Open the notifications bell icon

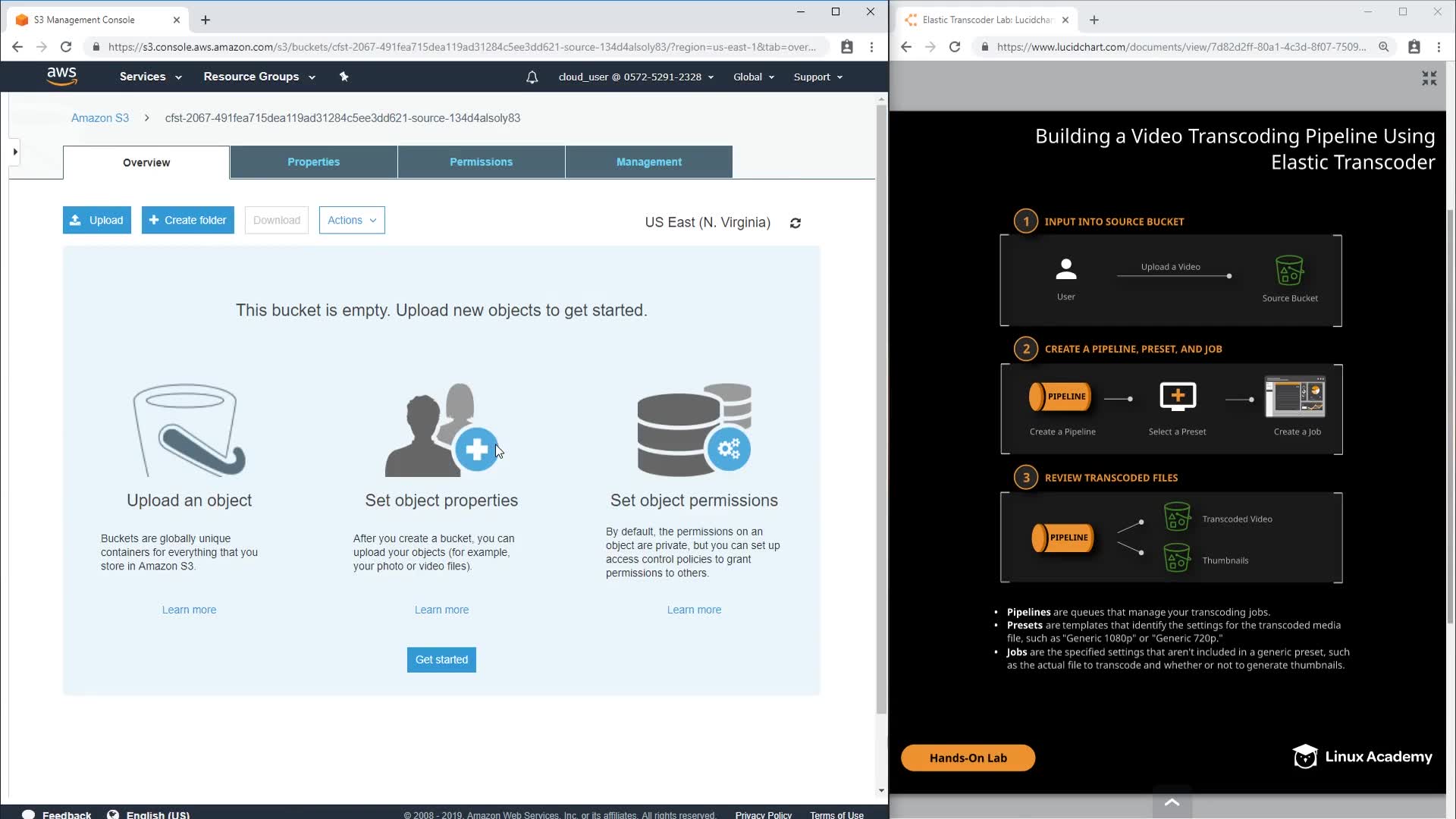tap(532, 77)
